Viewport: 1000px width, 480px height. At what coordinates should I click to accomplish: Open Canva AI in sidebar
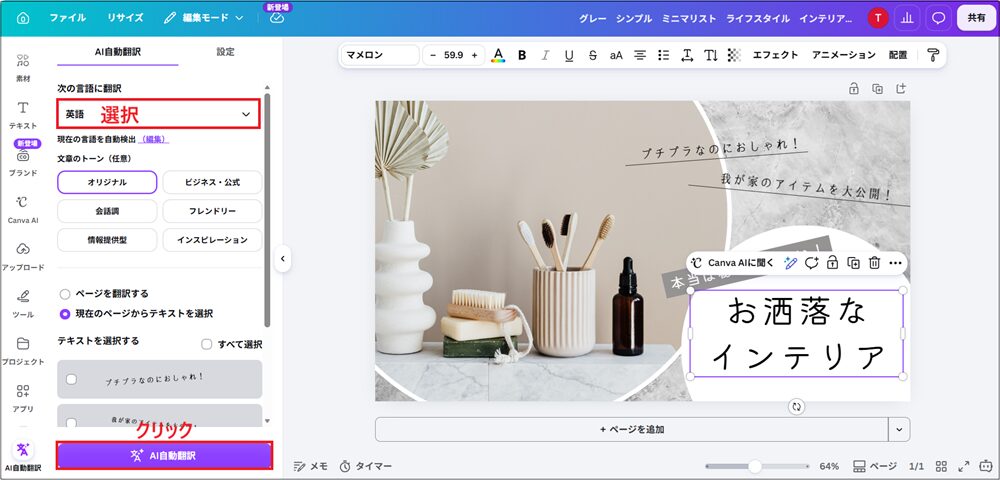(23, 210)
